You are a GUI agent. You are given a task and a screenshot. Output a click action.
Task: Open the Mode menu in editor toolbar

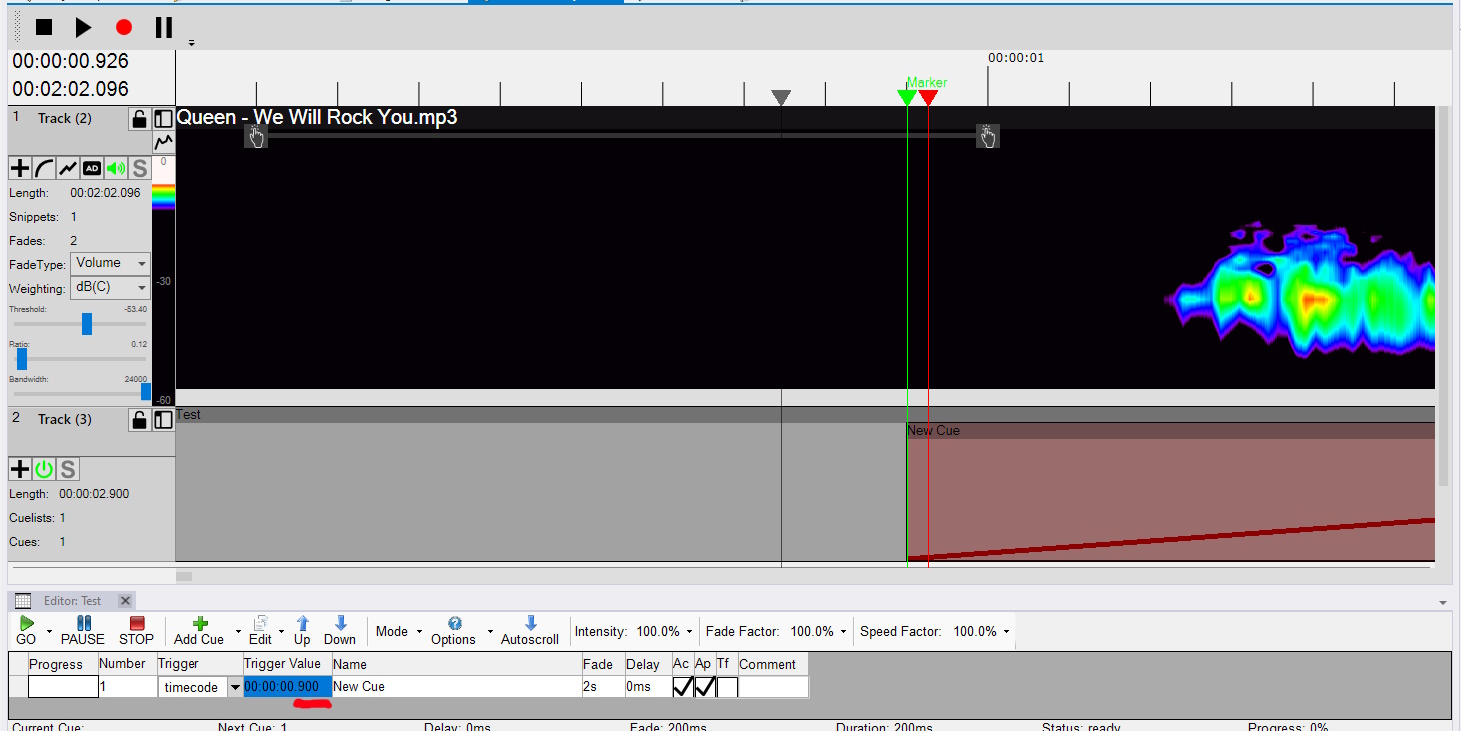click(397, 631)
